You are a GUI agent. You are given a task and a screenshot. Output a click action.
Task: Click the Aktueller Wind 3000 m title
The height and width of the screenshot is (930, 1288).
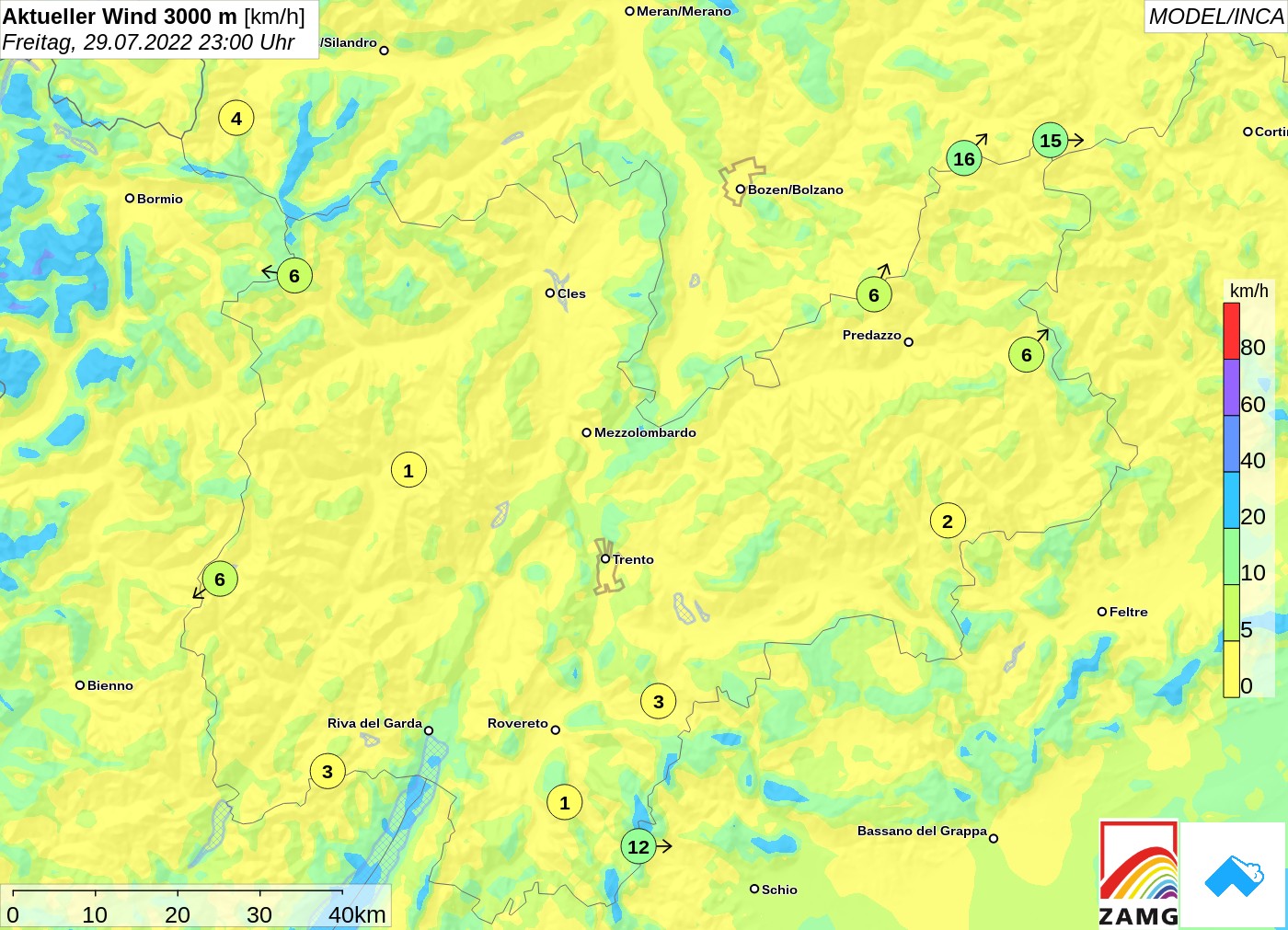[120, 16]
